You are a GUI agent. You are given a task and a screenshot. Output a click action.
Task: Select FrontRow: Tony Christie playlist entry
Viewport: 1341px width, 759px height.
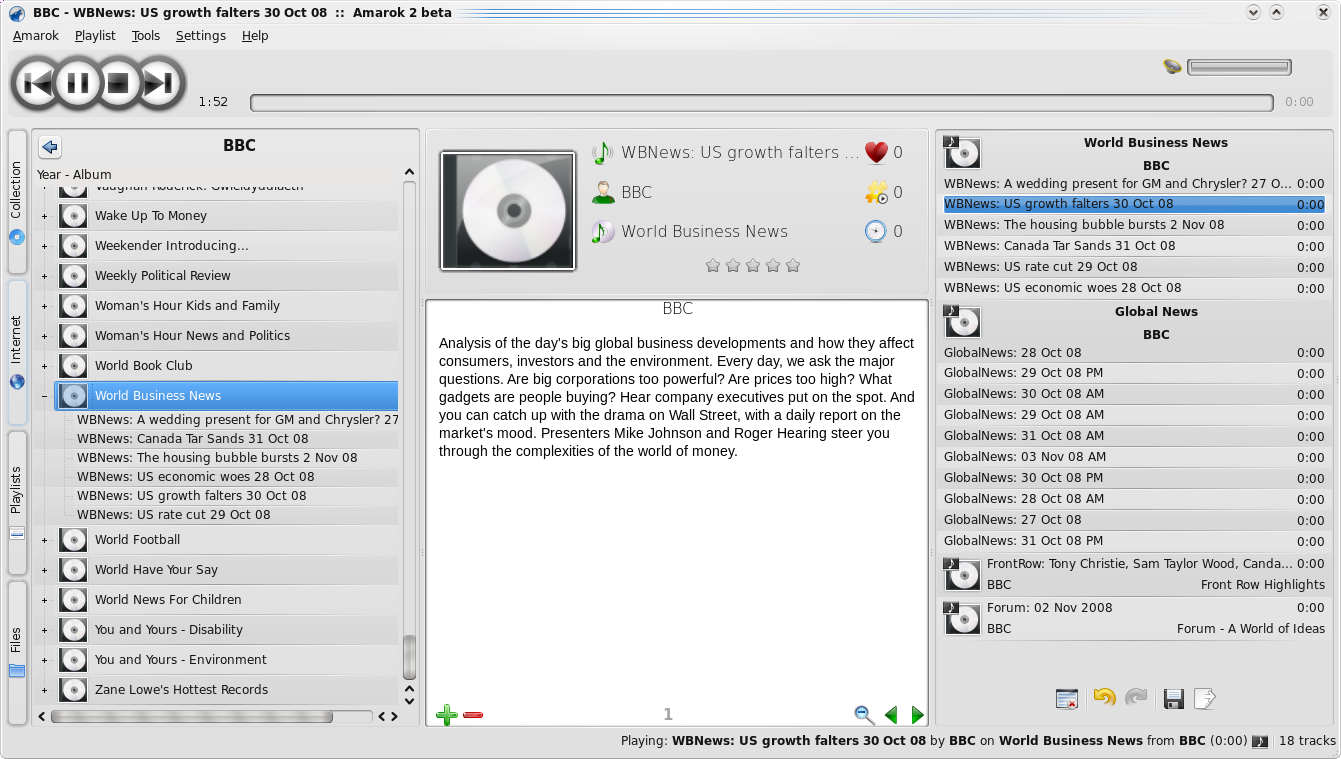1134,575
